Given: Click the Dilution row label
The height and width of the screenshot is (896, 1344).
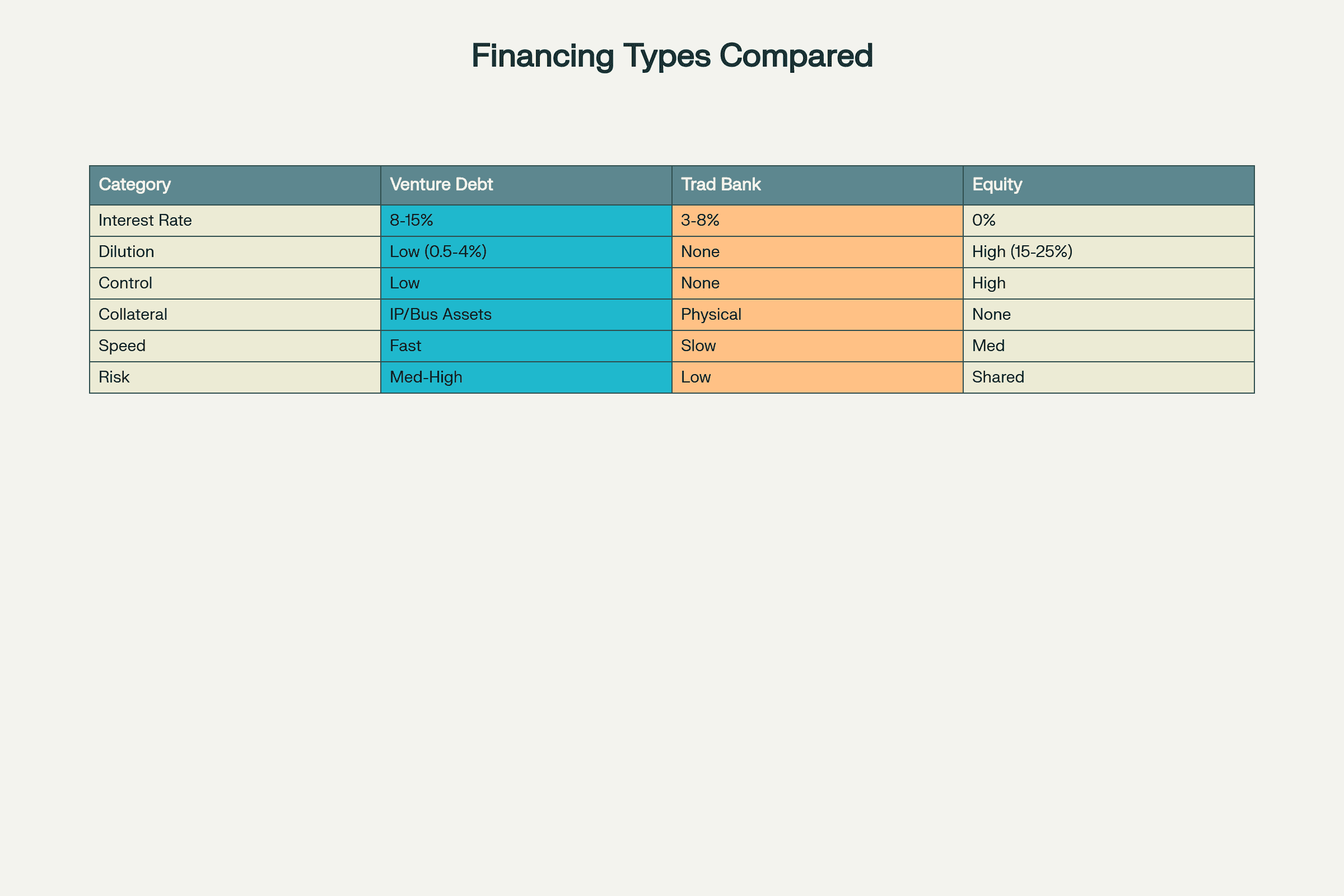Looking at the screenshot, I should click(127, 252).
